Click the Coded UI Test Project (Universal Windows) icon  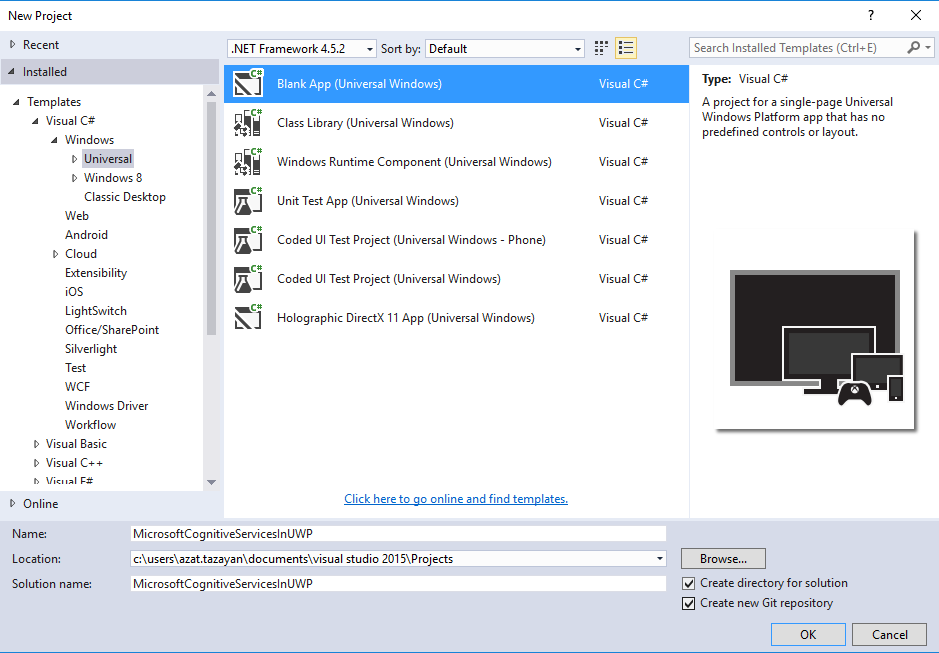248,278
